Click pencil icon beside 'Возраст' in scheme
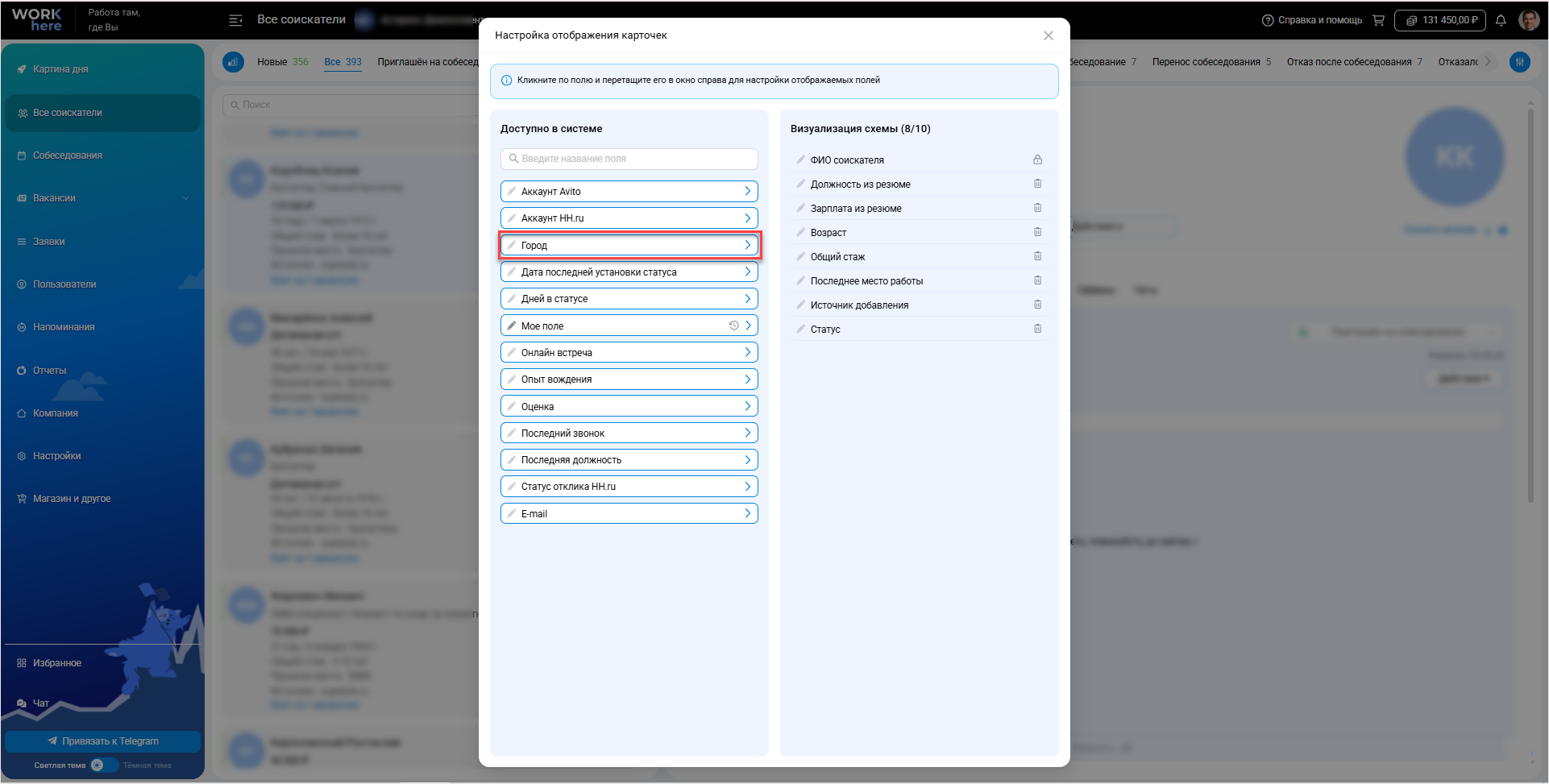 800,232
